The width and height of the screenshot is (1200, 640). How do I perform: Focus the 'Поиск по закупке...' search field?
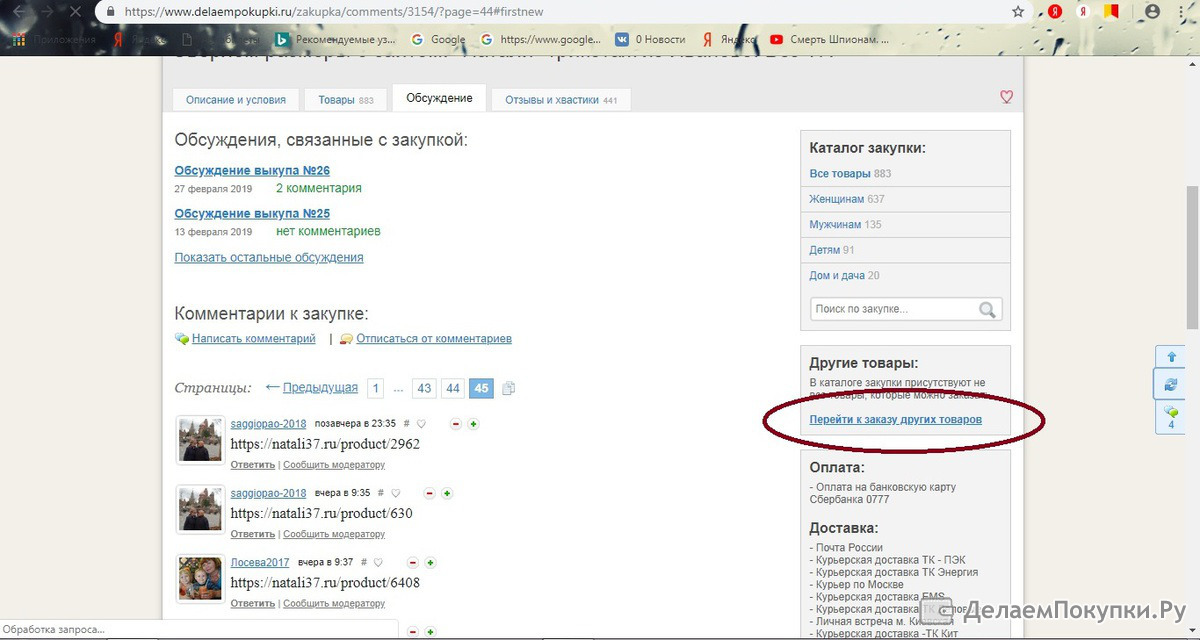pos(892,309)
